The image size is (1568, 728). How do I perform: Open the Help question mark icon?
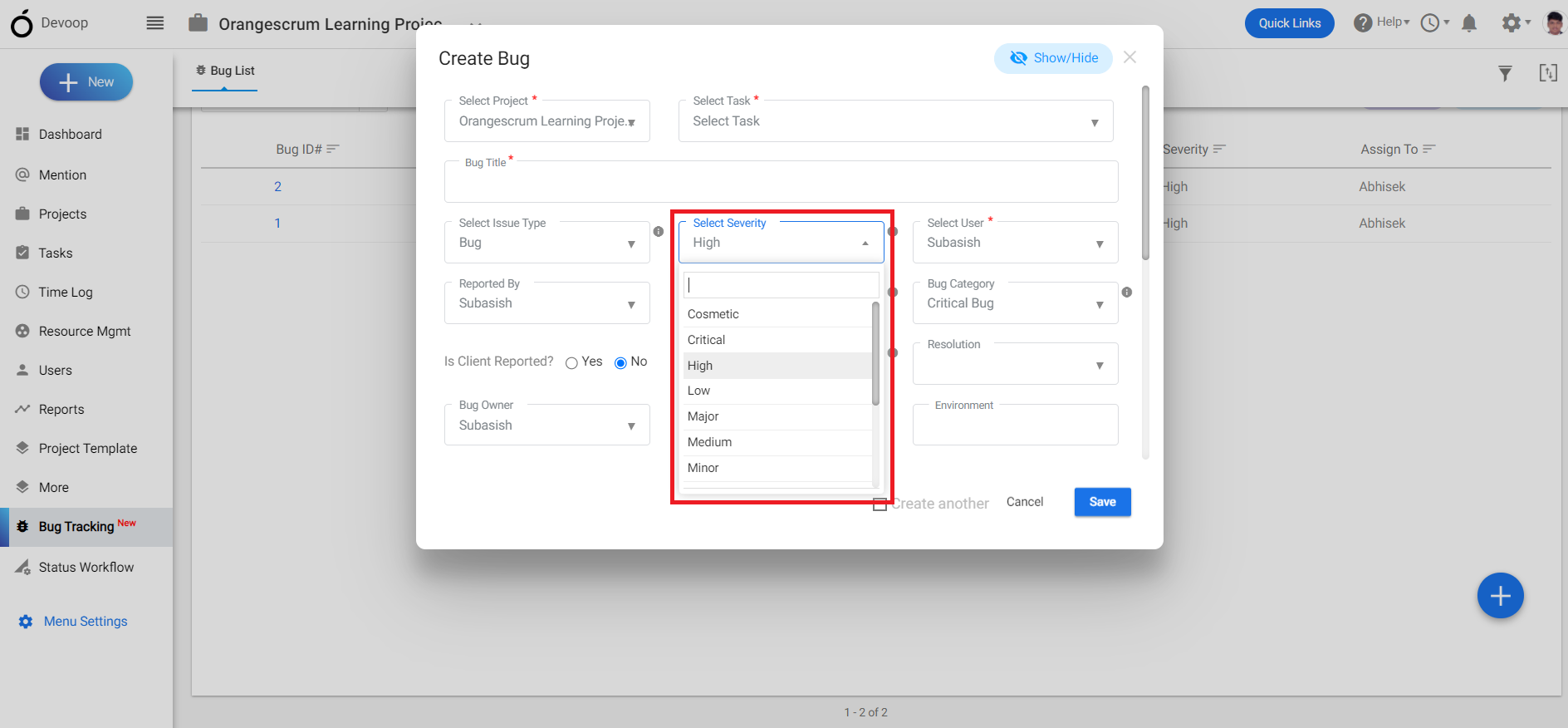pos(1362,22)
